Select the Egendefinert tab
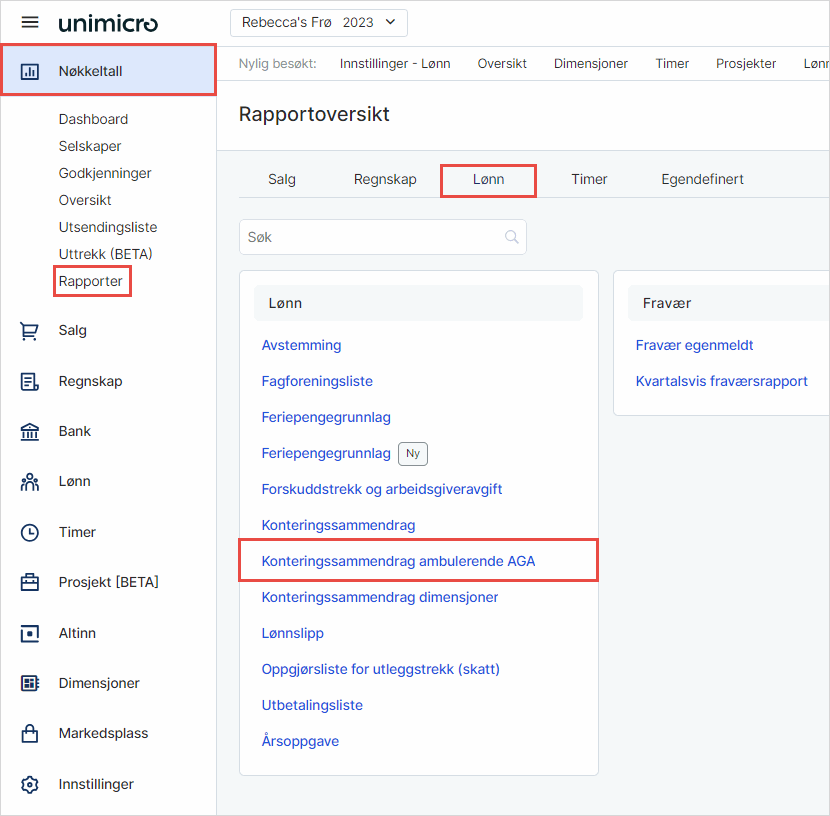 click(702, 180)
